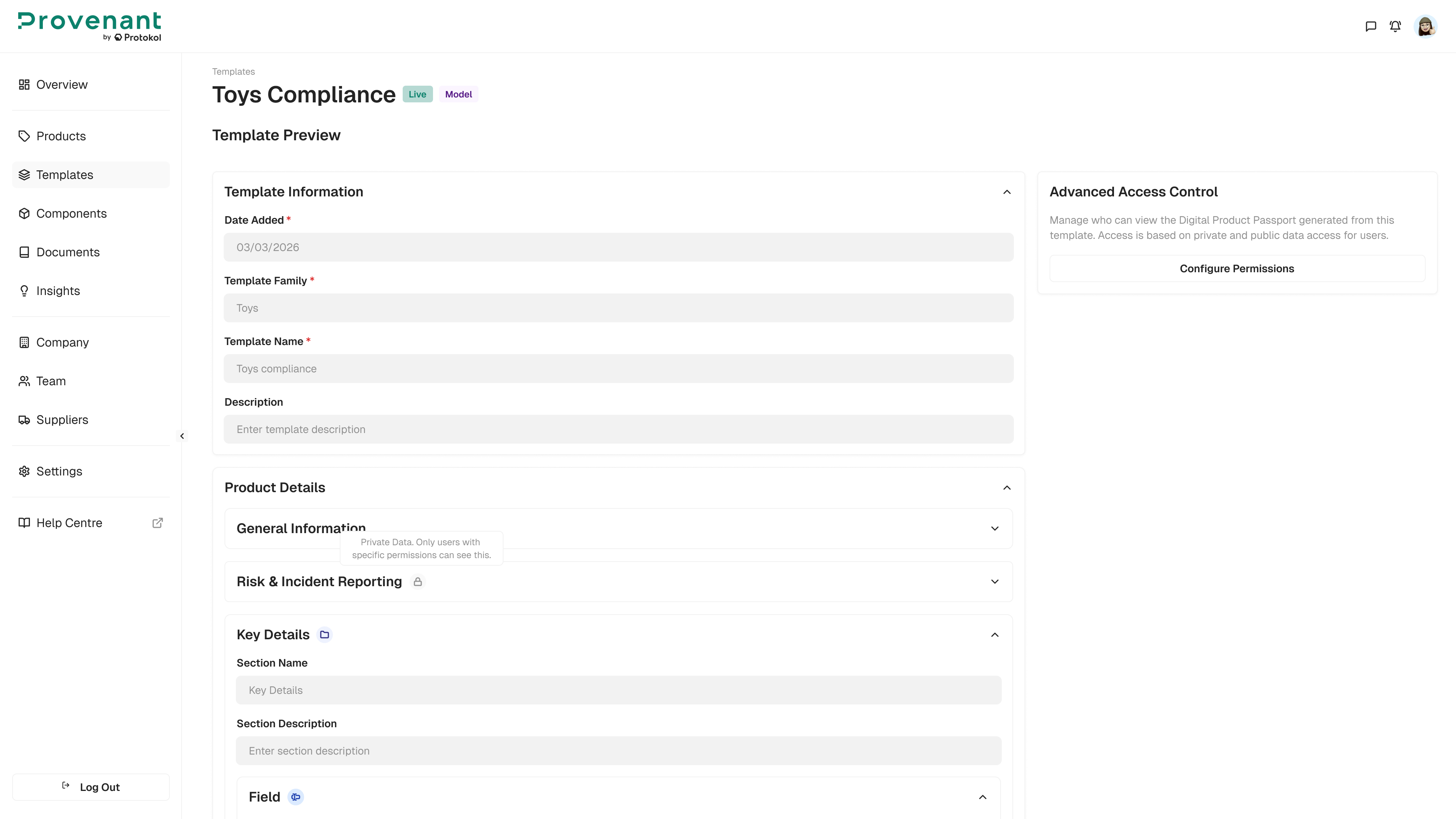
Task: Collapse the Product Details section
Action: (x=1007, y=488)
